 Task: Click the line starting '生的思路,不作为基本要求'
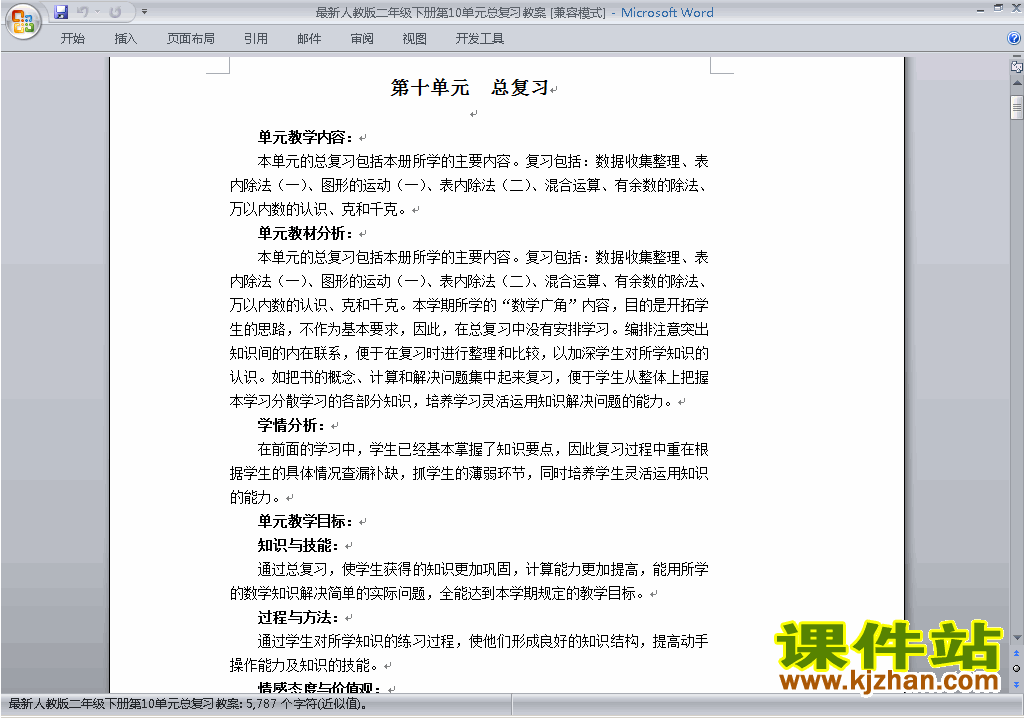(469, 329)
